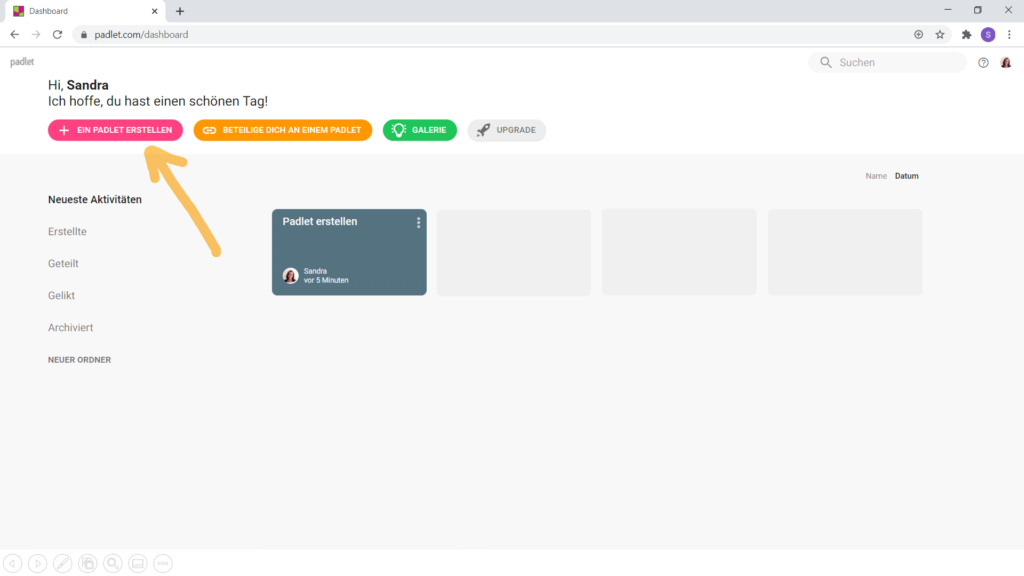Select the pen tool in bottom toolbar

click(63, 563)
